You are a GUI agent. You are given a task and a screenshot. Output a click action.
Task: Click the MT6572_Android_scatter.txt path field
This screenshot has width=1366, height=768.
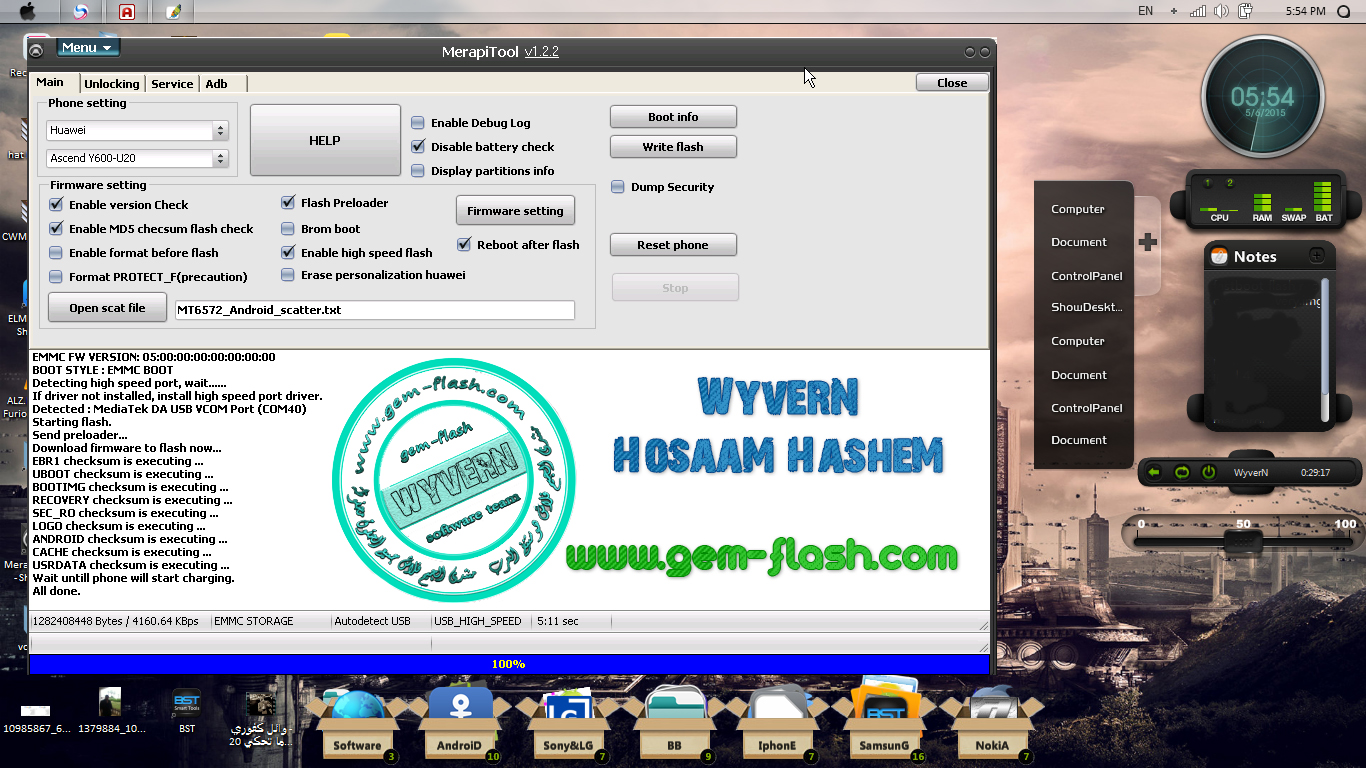click(375, 310)
